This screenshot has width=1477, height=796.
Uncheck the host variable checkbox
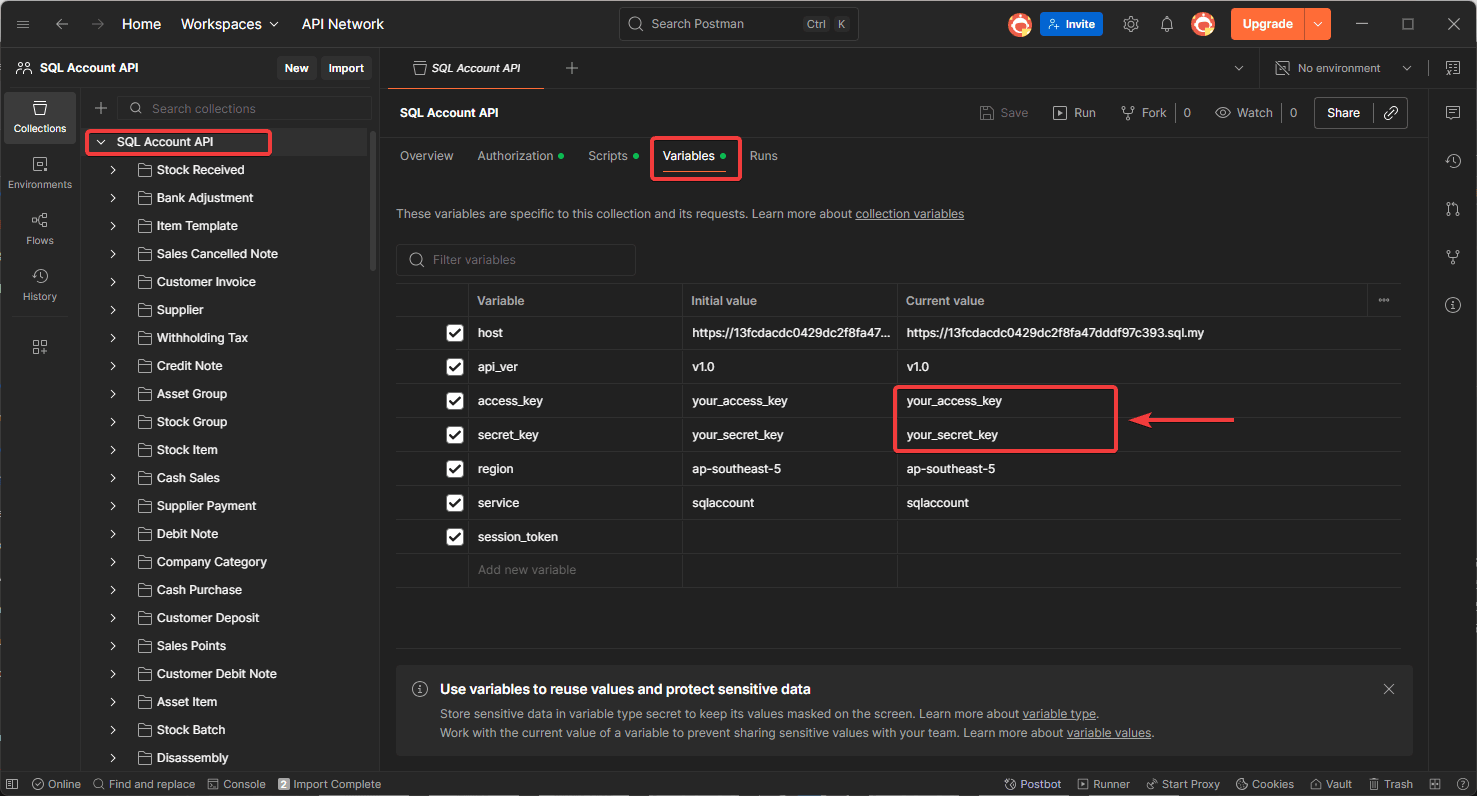pos(455,333)
